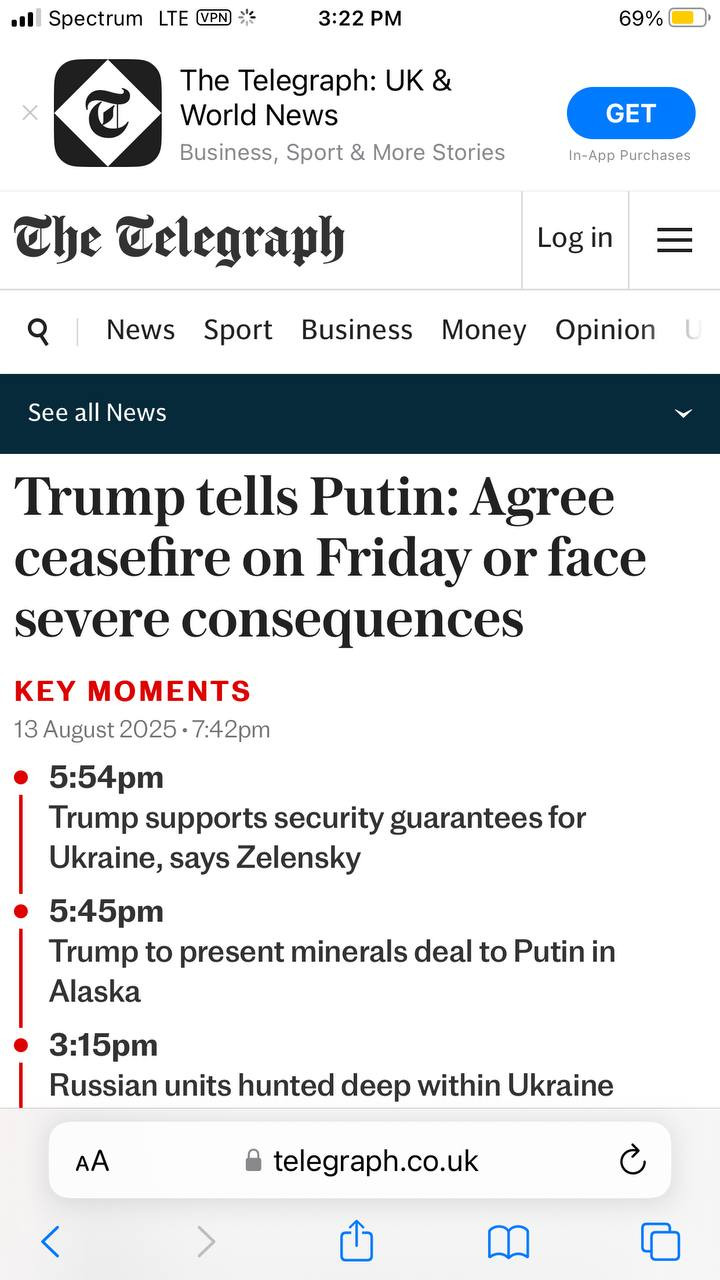
Task: Open the 5:54pm security guarantees update
Action: pos(317,837)
